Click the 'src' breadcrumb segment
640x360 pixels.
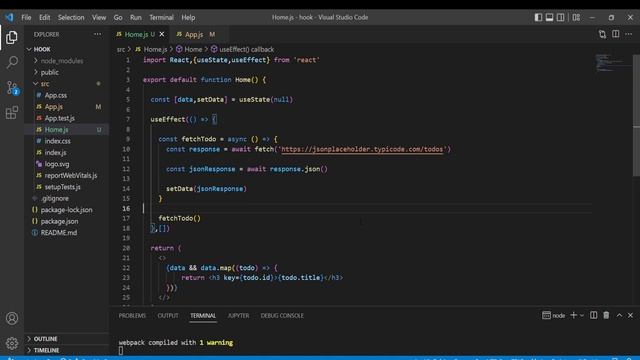(121, 49)
